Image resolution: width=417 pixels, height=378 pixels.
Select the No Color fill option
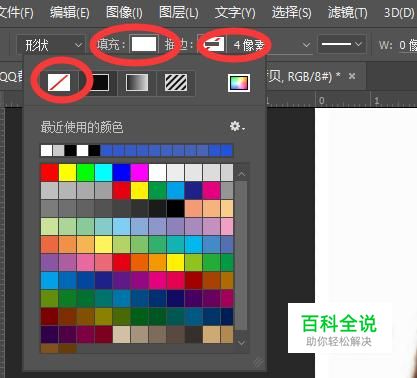59,82
